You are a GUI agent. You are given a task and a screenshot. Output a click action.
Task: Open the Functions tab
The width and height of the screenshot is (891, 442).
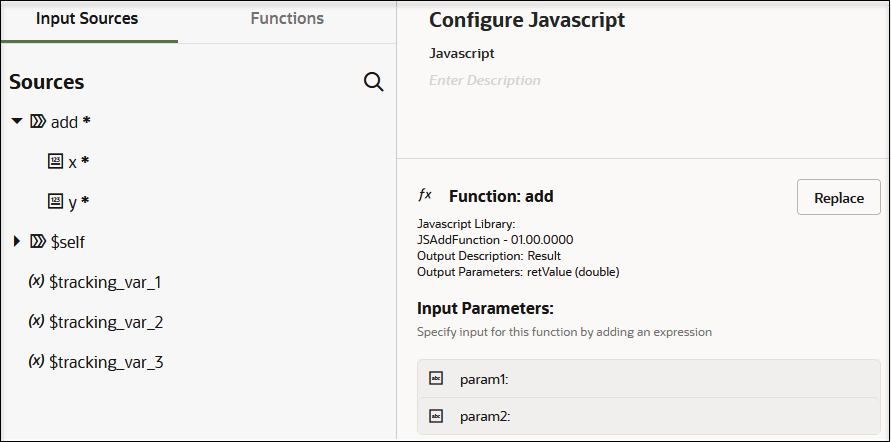point(287,19)
